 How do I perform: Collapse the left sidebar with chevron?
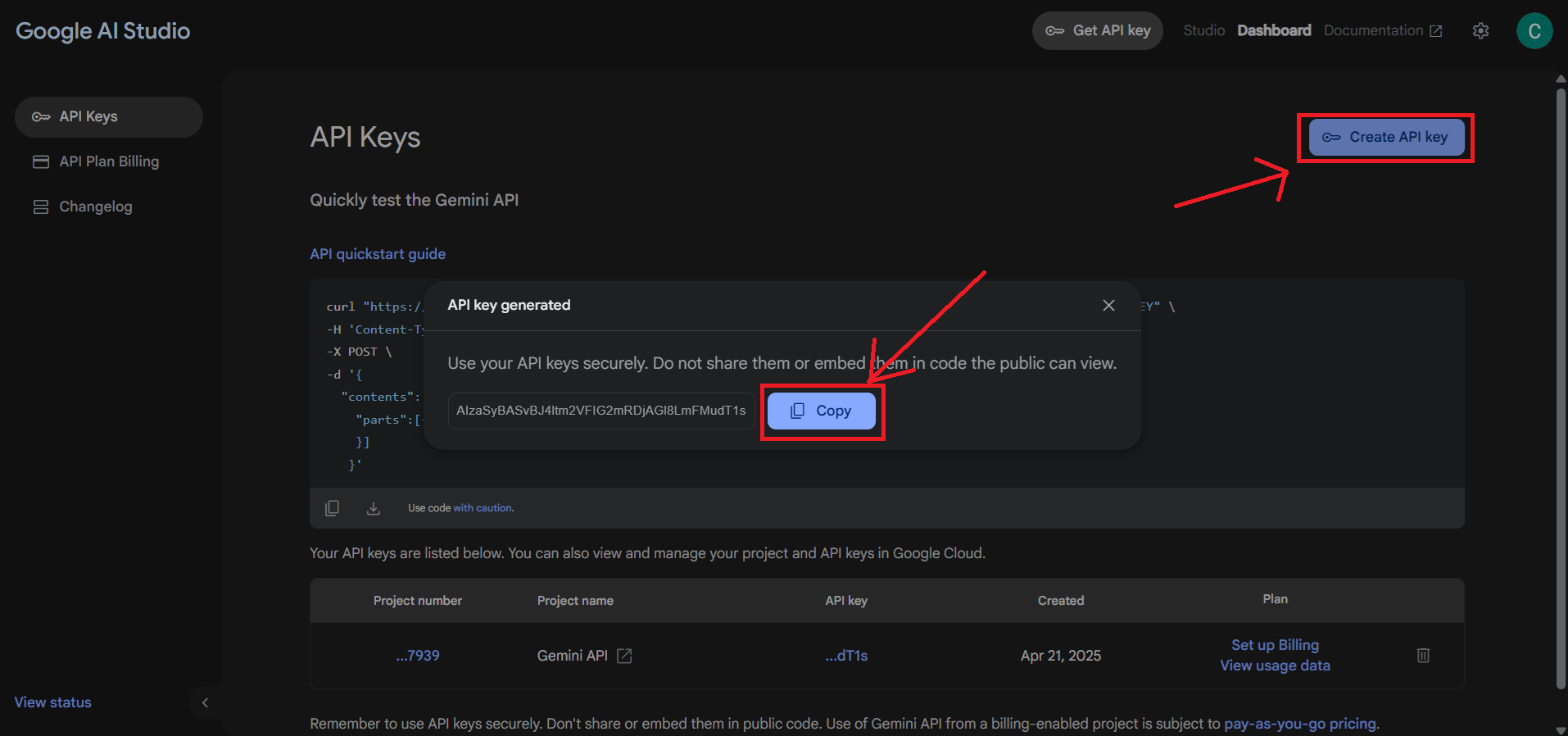(205, 702)
